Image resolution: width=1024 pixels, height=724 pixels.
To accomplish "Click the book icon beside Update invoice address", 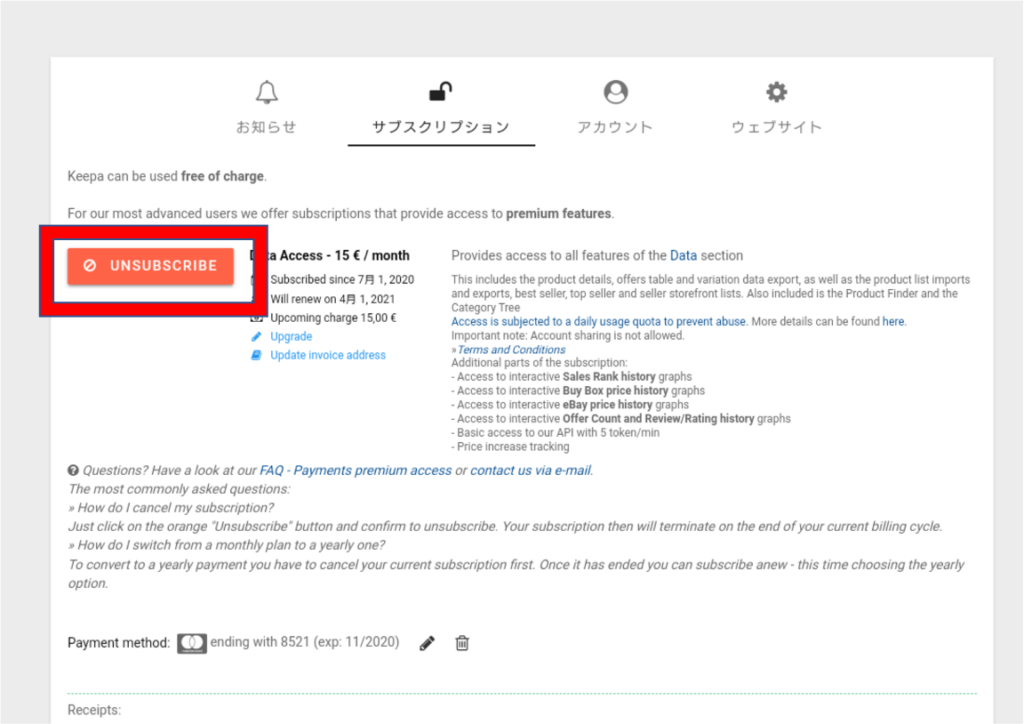I will coord(257,355).
